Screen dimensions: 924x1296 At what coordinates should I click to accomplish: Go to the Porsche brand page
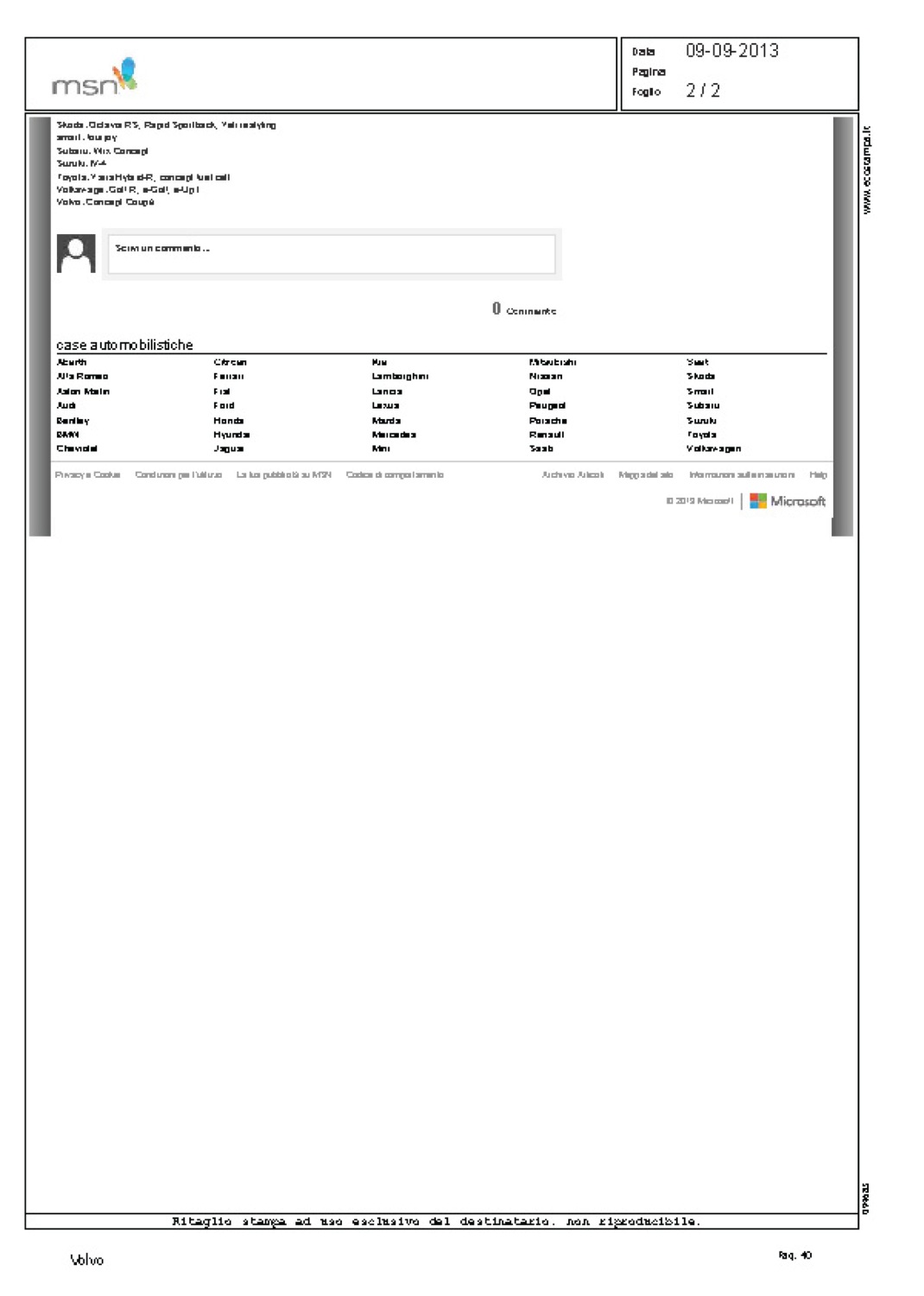point(547,421)
